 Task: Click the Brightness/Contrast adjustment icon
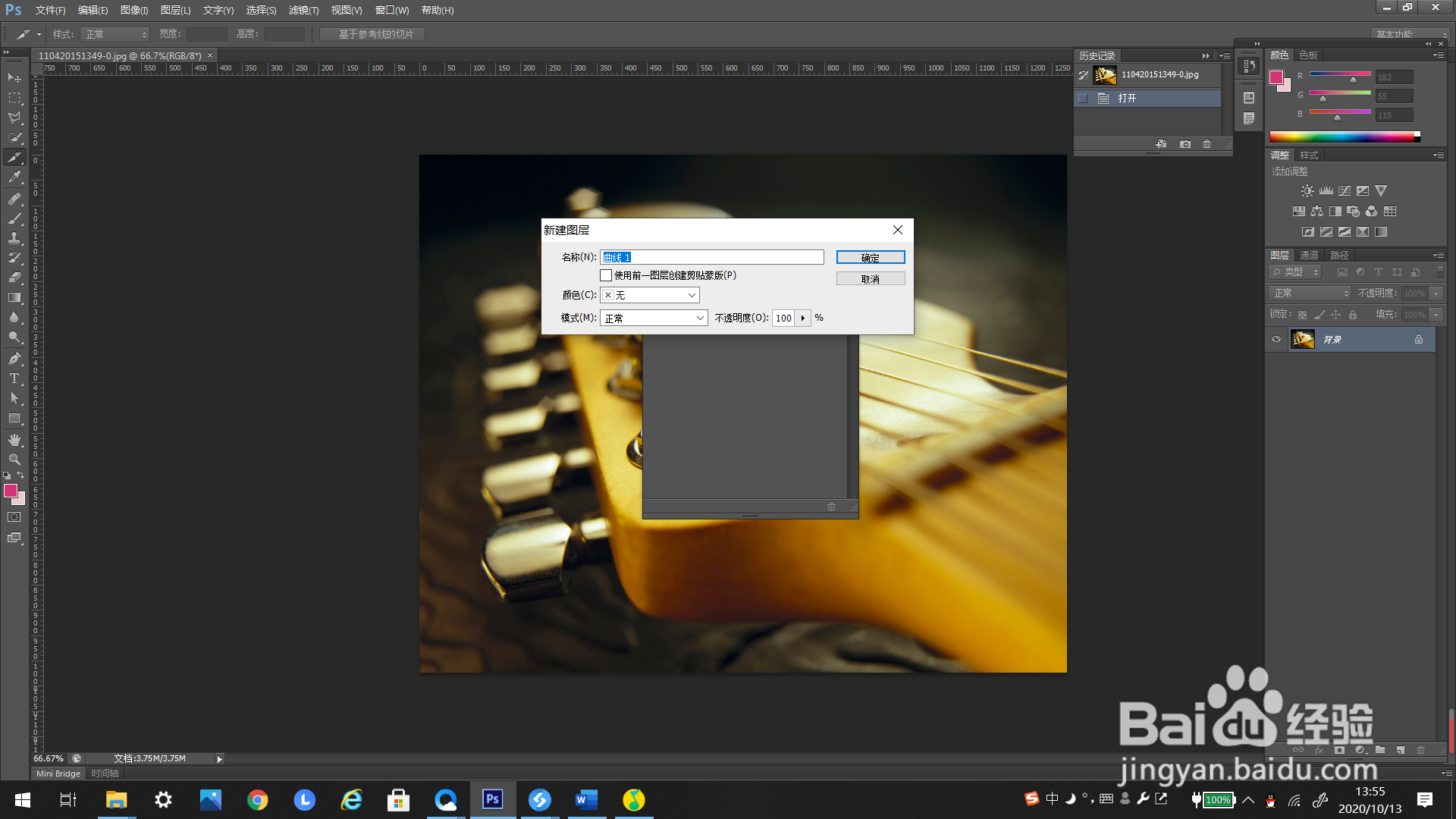pyautogui.click(x=1307, y=191)
